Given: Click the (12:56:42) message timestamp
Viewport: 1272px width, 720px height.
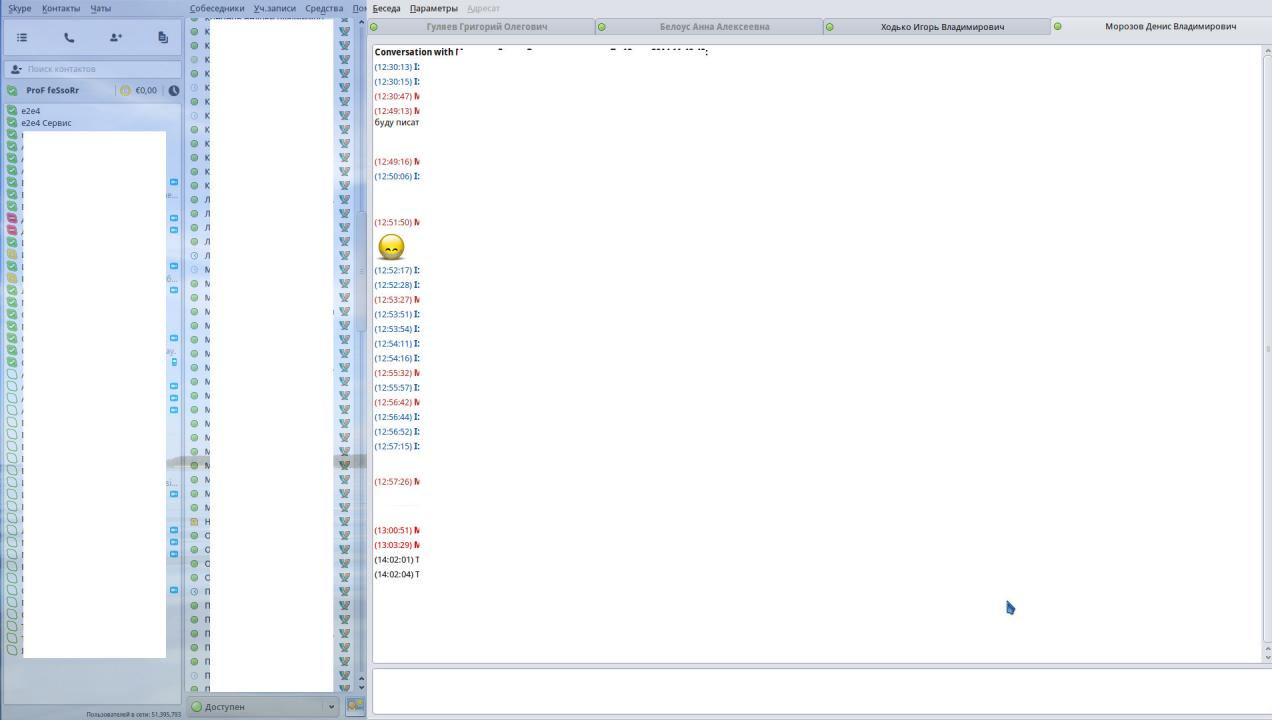Looking at the screenshot, I should click(x=393, y=402).
